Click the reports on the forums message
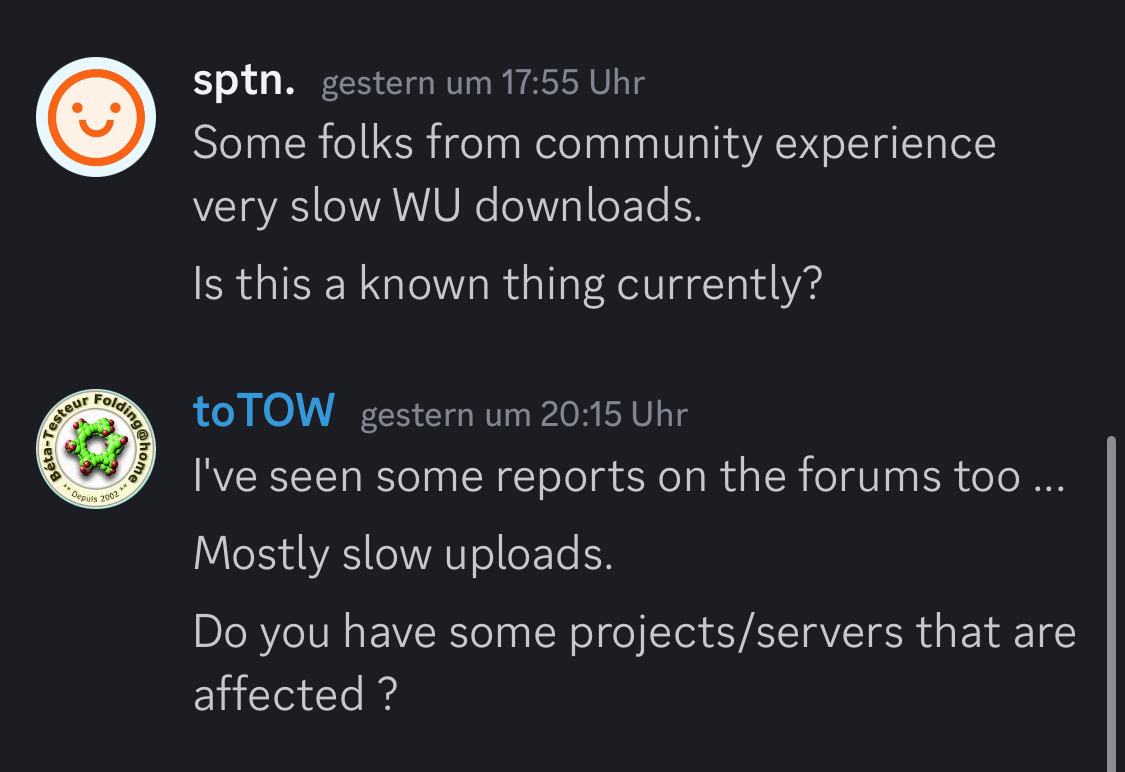The width and height of the screenshot is (1125, 772). coord(629,476)
